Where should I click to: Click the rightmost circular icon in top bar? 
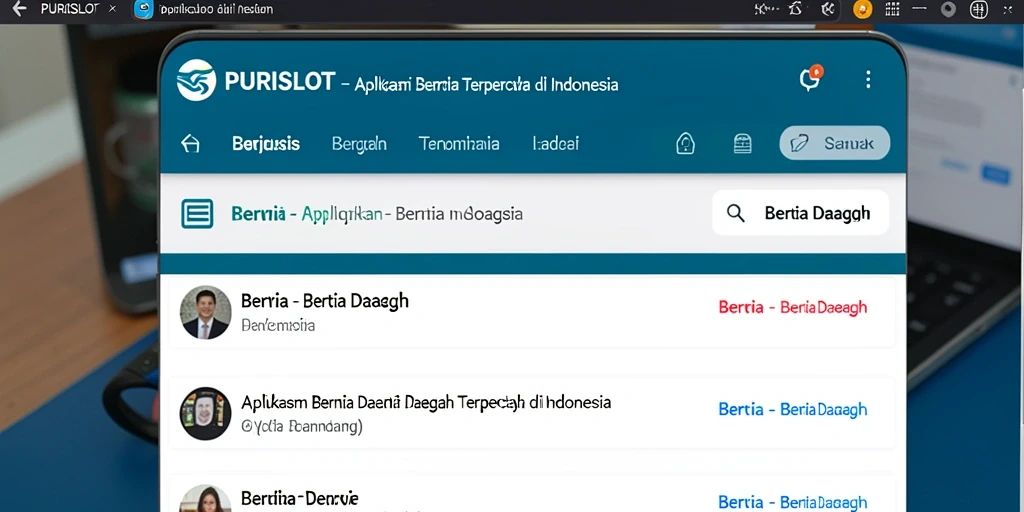[978, 9]
